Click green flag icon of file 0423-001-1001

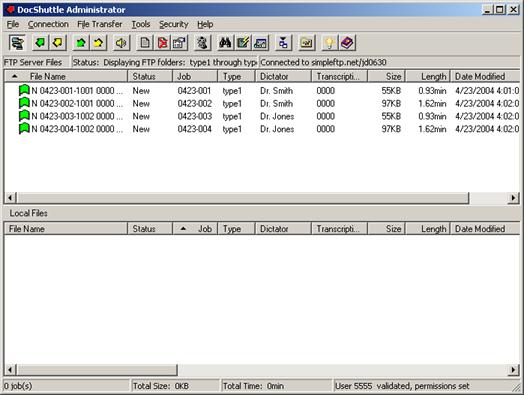coord(24,90)
